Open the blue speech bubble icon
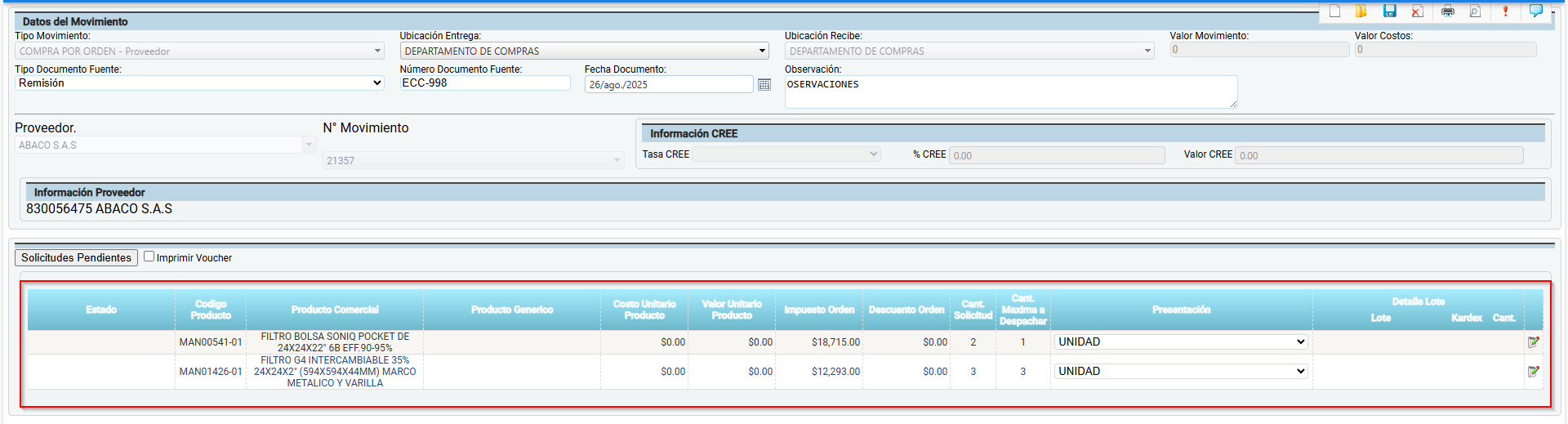Image resolution: width=1568 pixels, height=424 pixels. 1535,11
